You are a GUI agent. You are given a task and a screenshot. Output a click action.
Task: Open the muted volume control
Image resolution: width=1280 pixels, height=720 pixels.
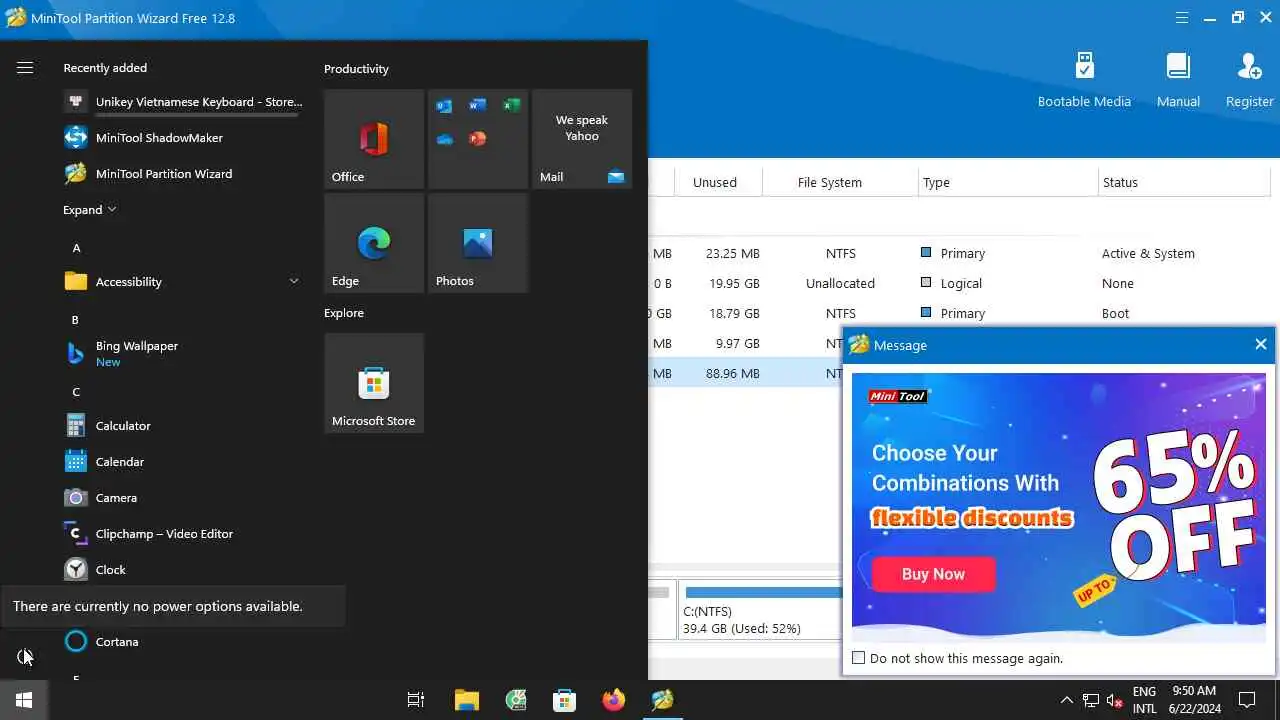[1116, 700]
